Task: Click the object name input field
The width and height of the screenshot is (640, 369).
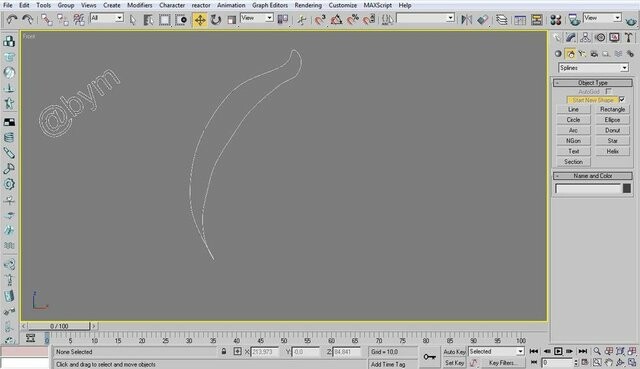Action: click(x=587, y=189)
